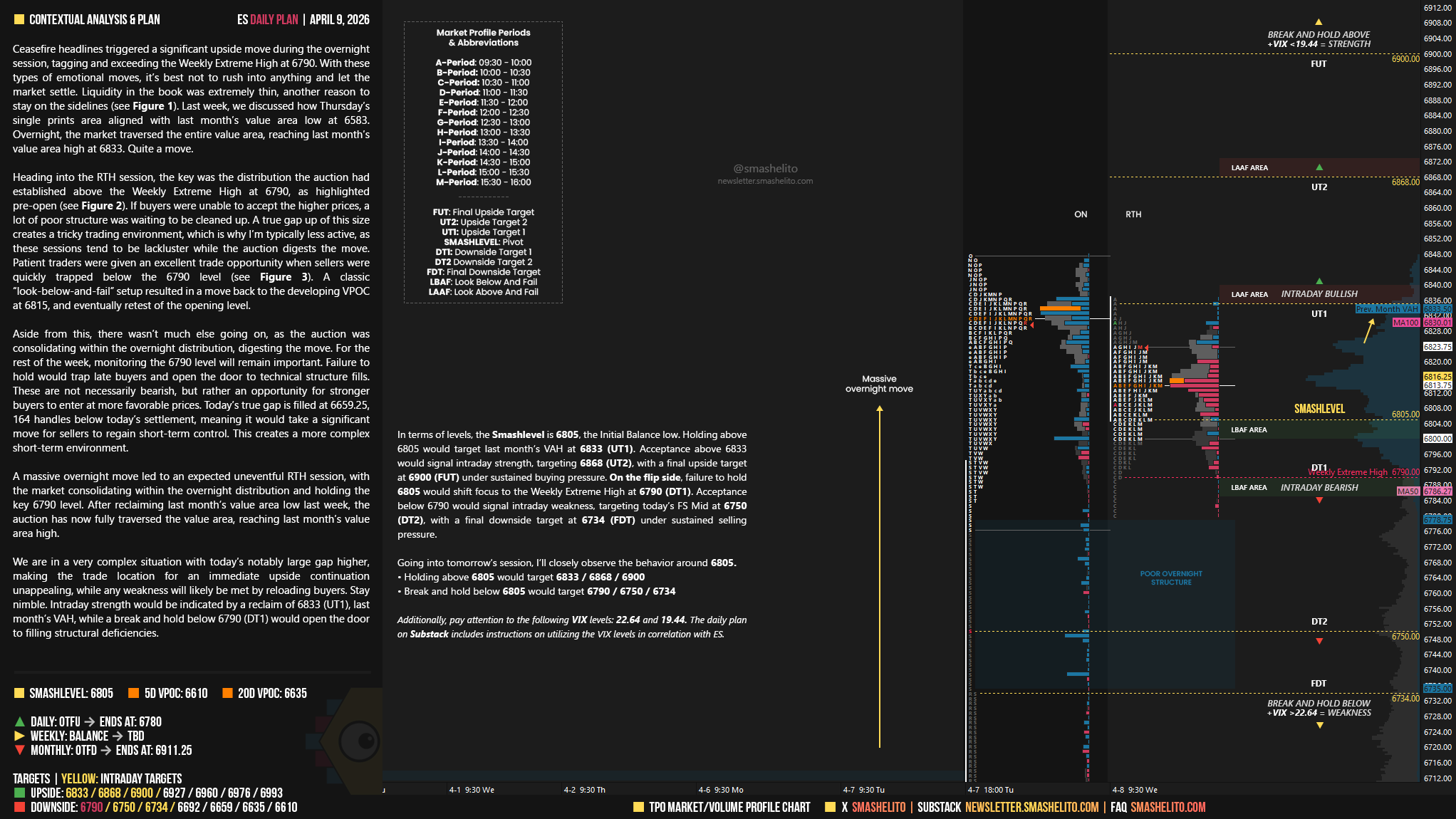
Task: Click the red triangle under Intraday Bearish
Action: point(1319,500)
